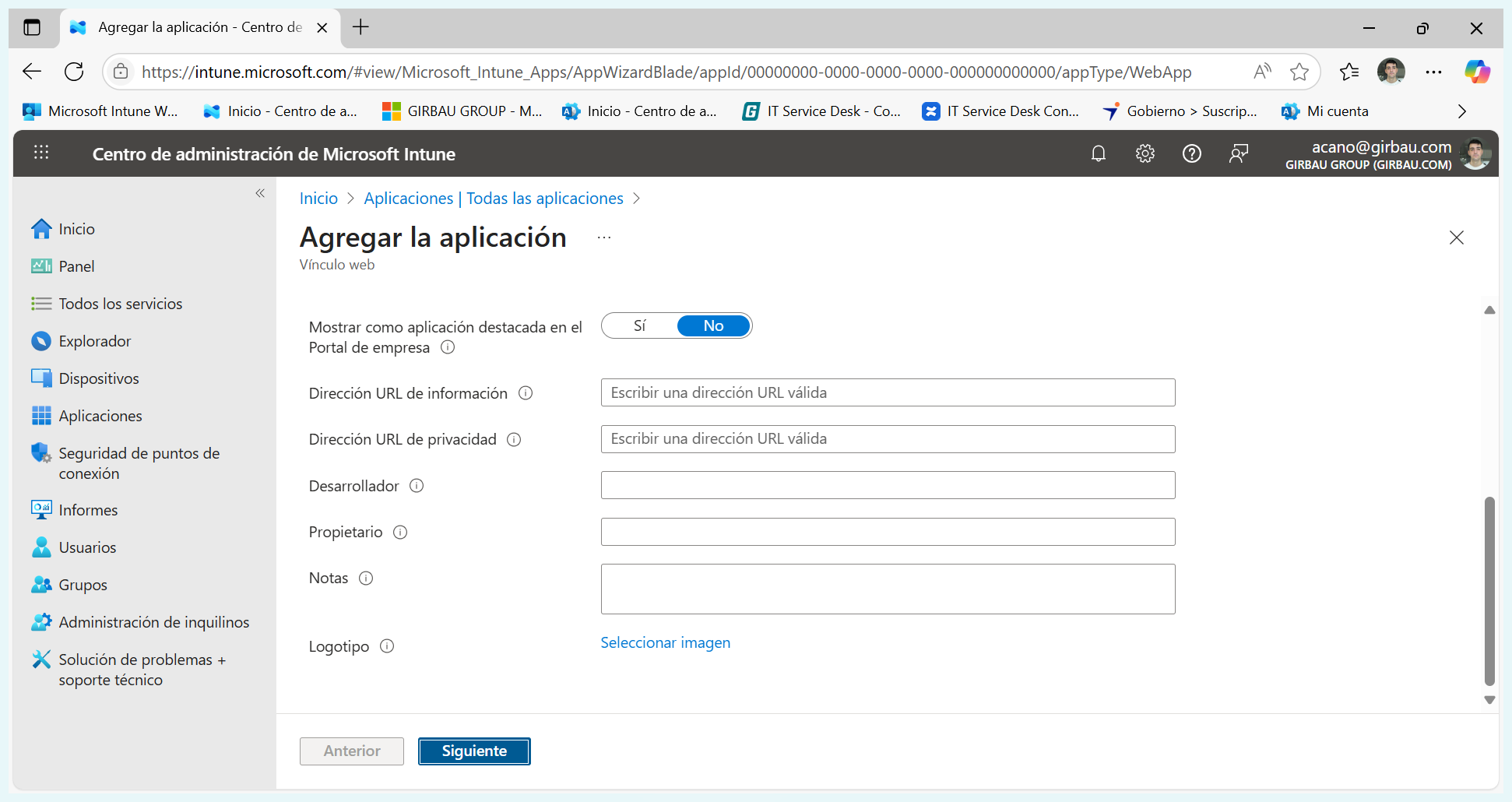Open the browser options menu
The width and height of the screenshot is (1512, 802).
[1434, 72]
